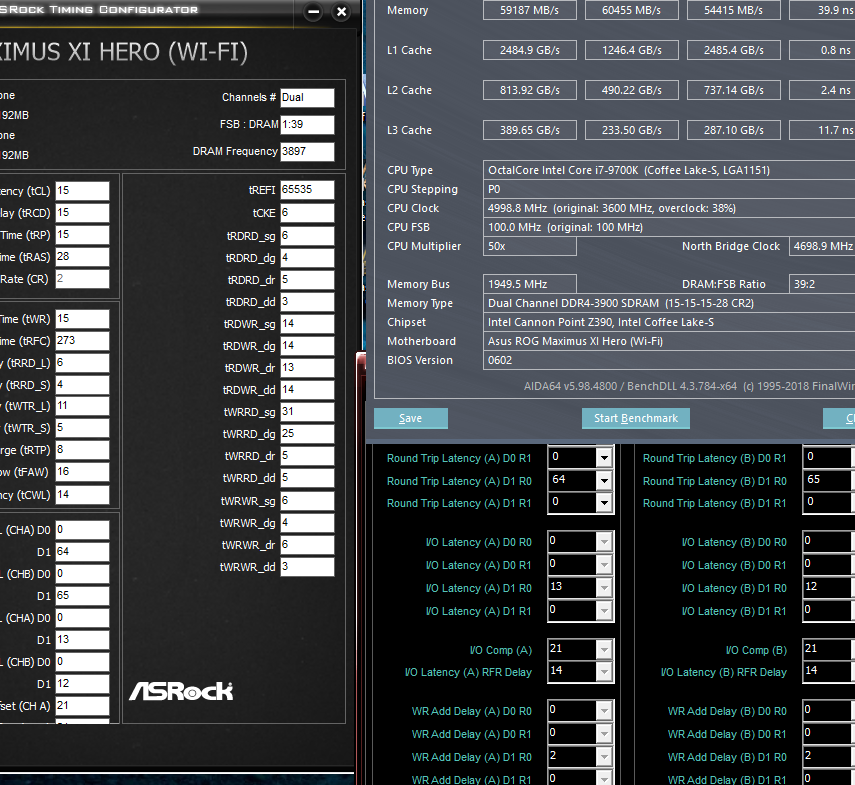Click the tCWL field showing 14

82,494
